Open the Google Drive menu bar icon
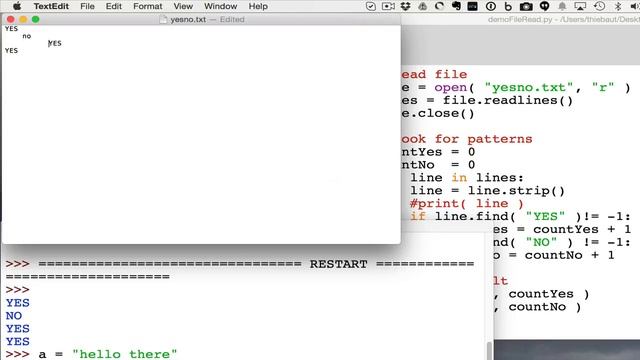 (x=422, y=6)
